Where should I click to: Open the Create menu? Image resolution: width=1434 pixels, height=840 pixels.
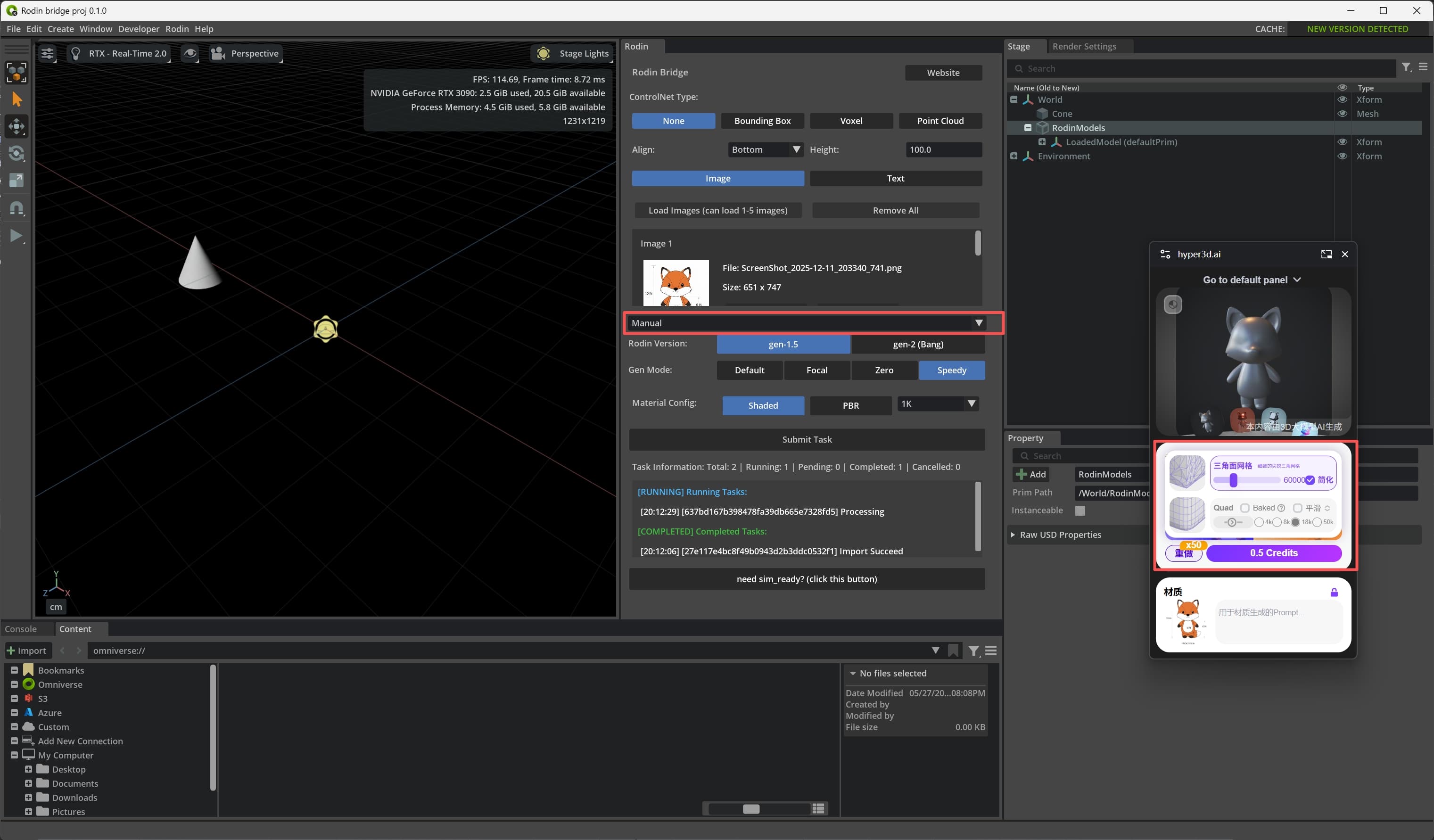[60, 29]
